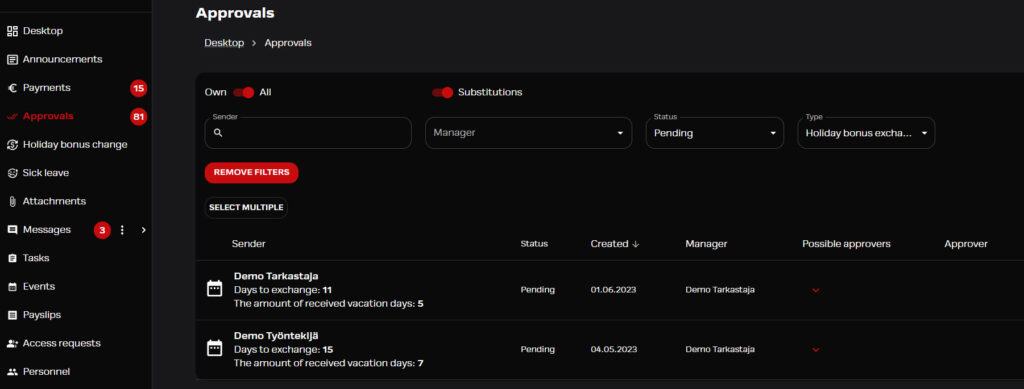
Task: Toggle the Substitutions switch
Action: (443, 92)
